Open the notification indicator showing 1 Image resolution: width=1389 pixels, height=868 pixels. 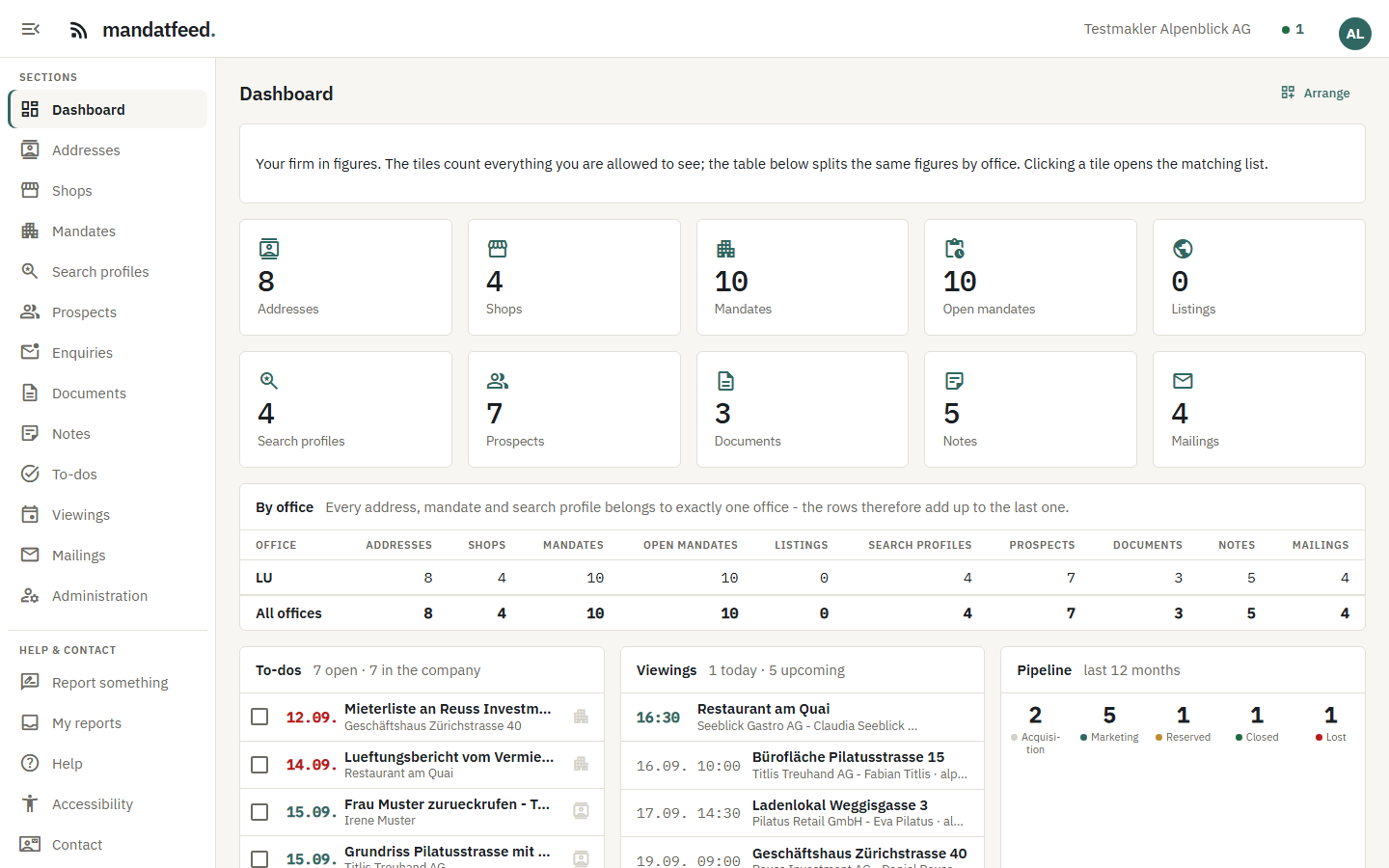1293,29
